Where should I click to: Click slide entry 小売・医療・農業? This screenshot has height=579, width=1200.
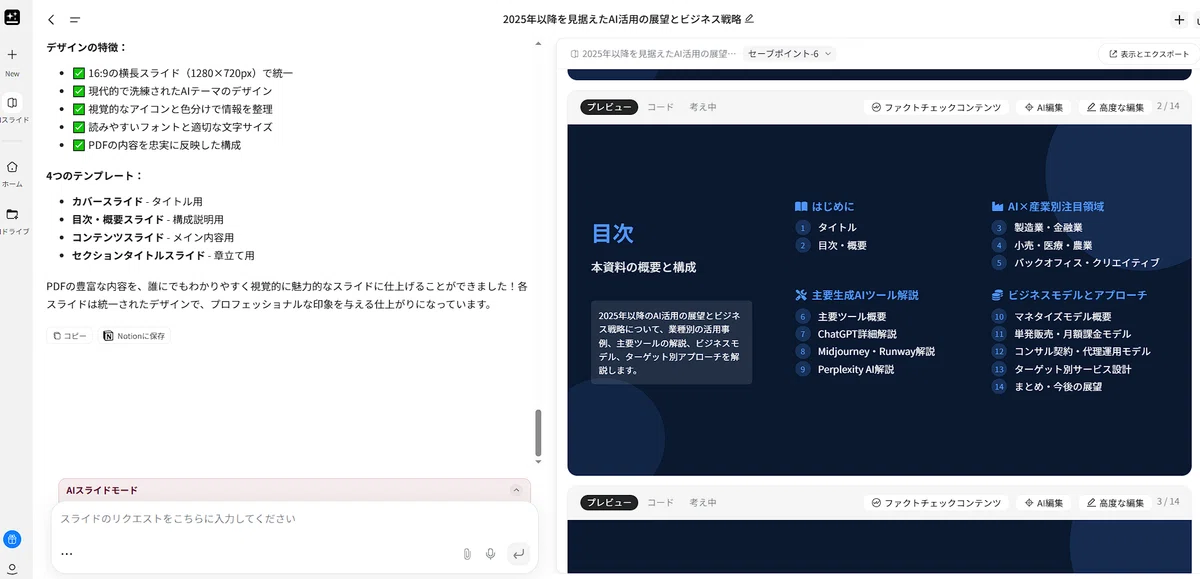coord(1053,245)
